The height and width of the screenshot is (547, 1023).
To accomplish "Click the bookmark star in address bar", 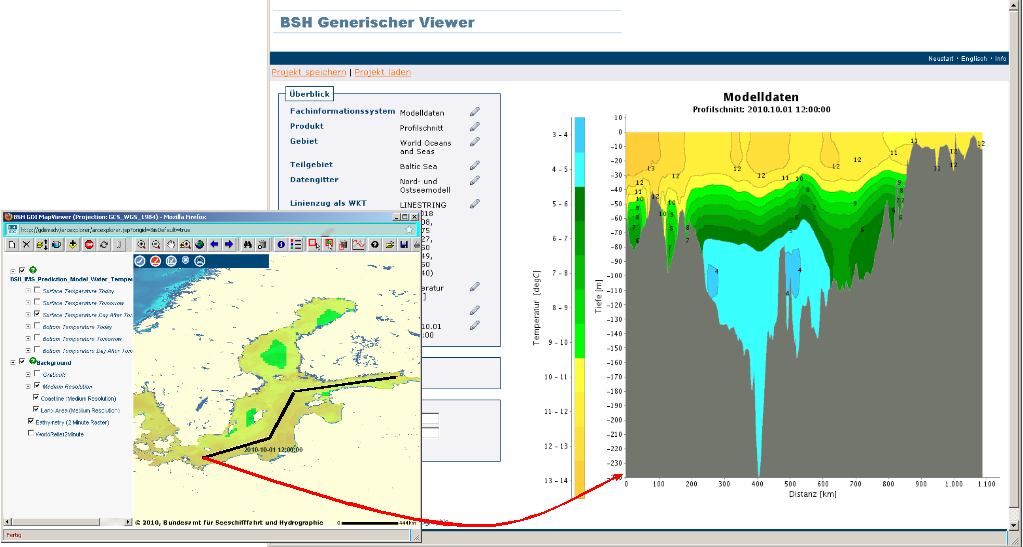I will 409,229.
